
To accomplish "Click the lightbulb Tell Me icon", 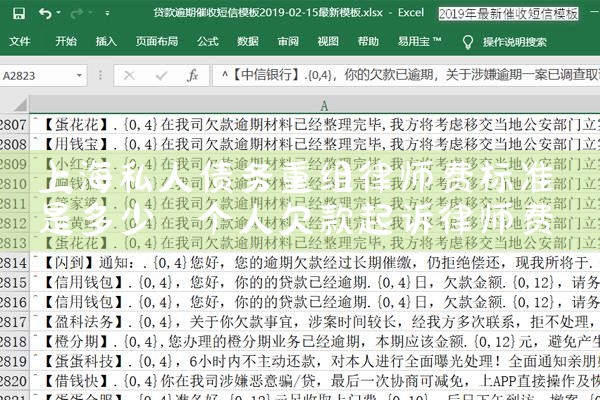I will point(468,42).
